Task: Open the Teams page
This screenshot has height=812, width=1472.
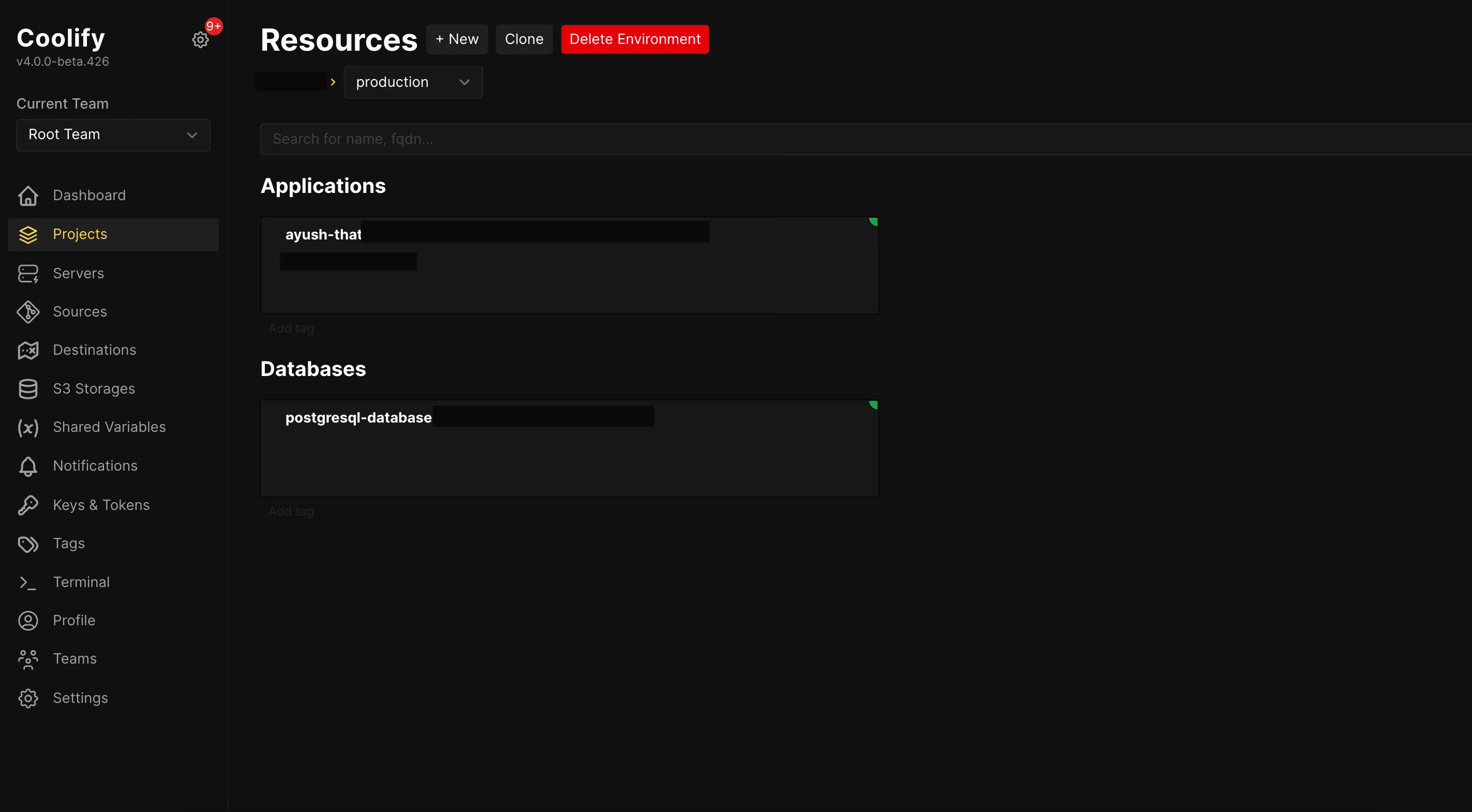Action: tap(74, 659)
